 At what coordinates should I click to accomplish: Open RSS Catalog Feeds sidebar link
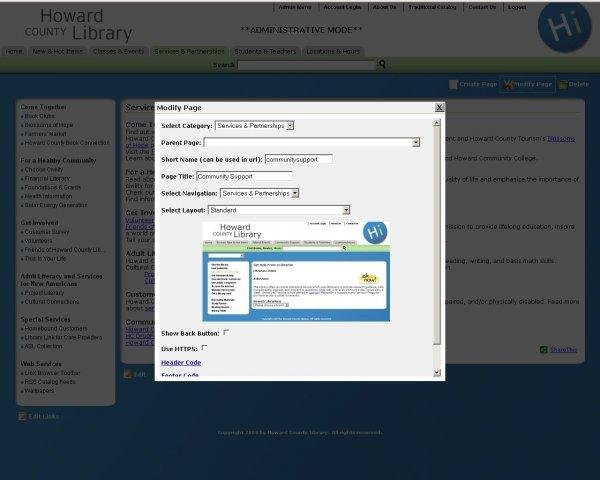(x=50, y=382)
